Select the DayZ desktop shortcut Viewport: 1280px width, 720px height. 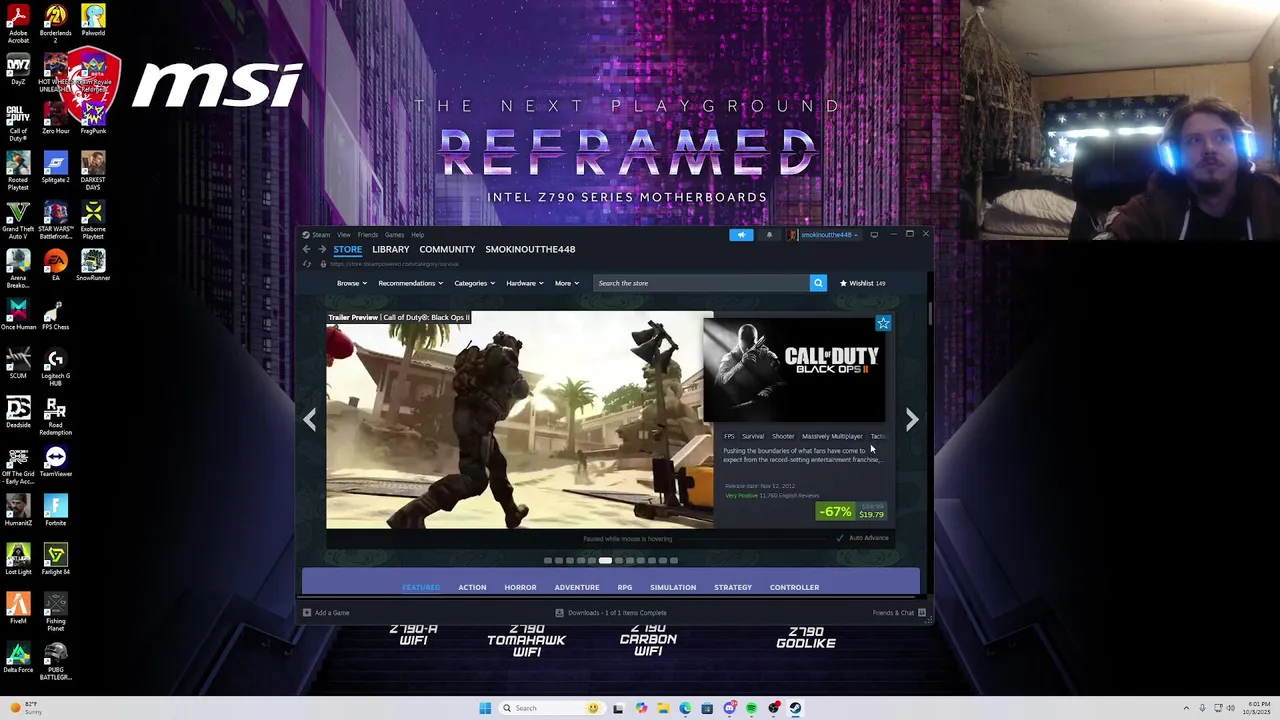pyautogui.click(x=18, y=69)
